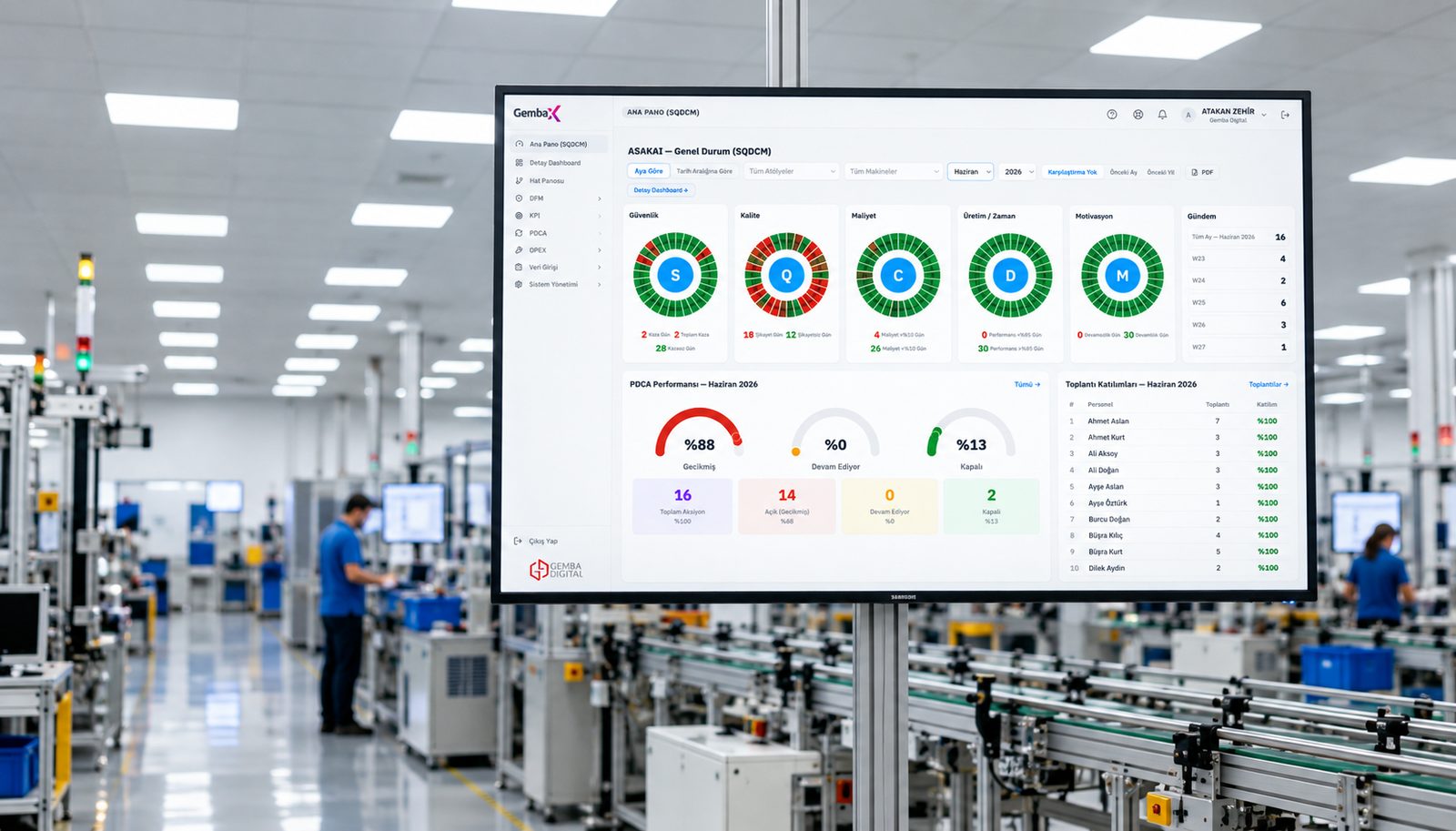Image resolution: width=1456 pixels, height=831 pixels.
Task: Click the OPEX sidebar icon
Action: click(520, 250)
